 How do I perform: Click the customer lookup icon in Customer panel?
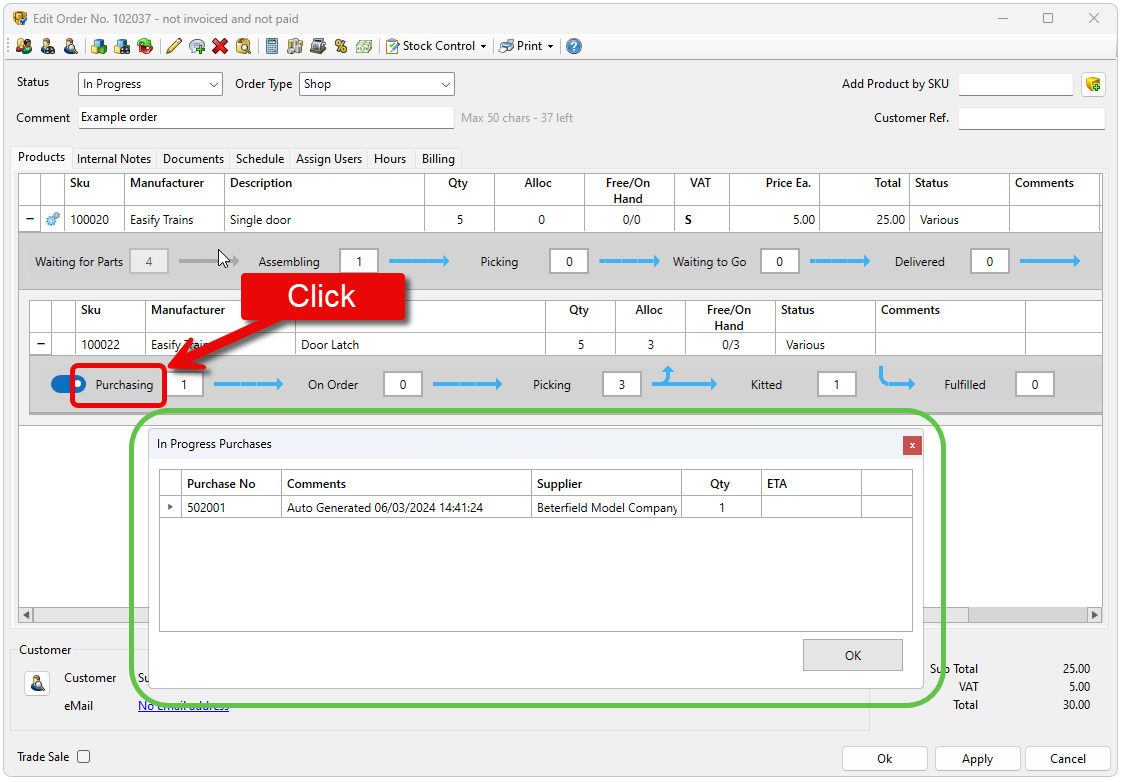[37, 684]
